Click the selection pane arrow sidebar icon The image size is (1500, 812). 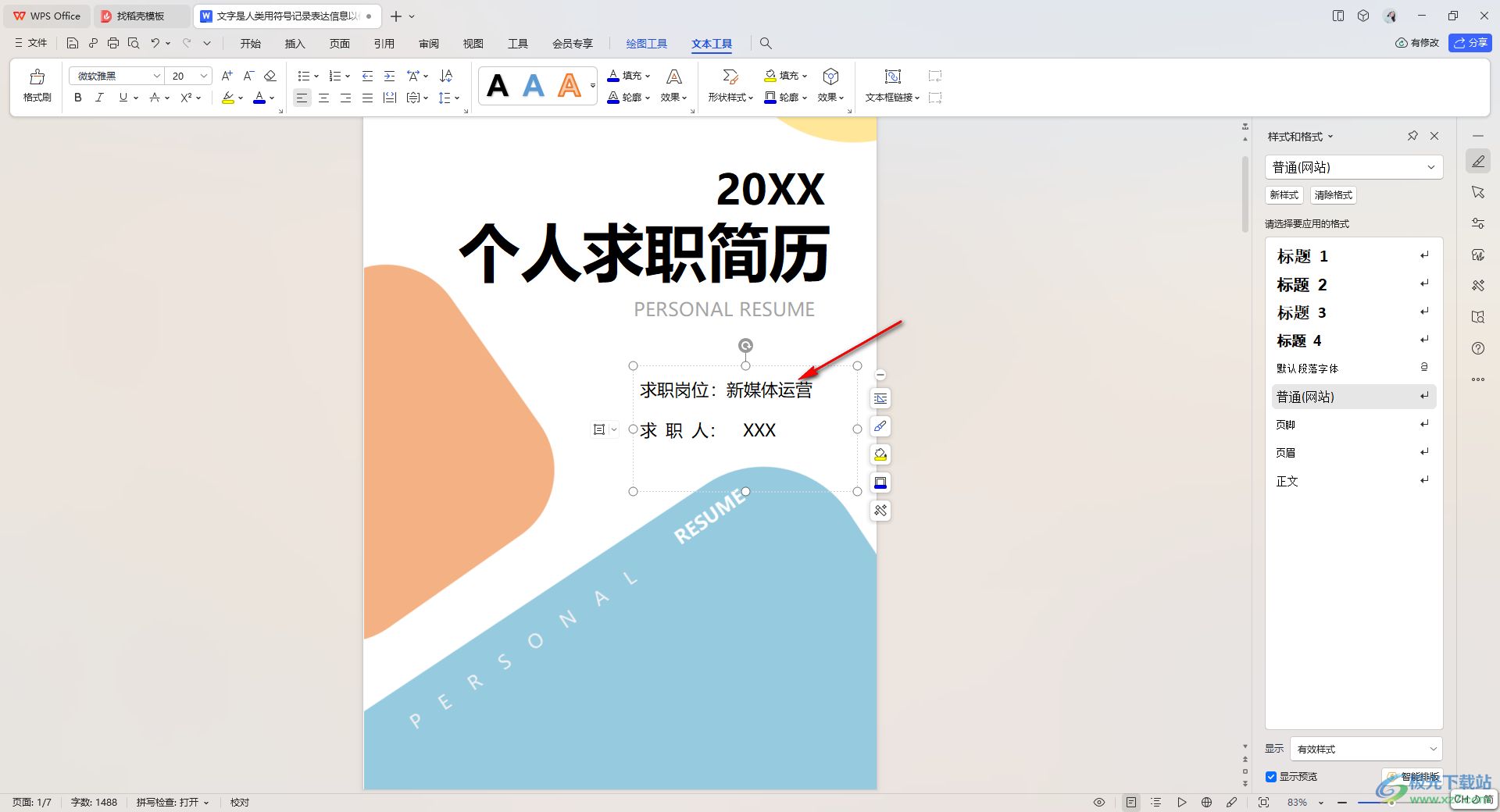tap(1478, 192)
